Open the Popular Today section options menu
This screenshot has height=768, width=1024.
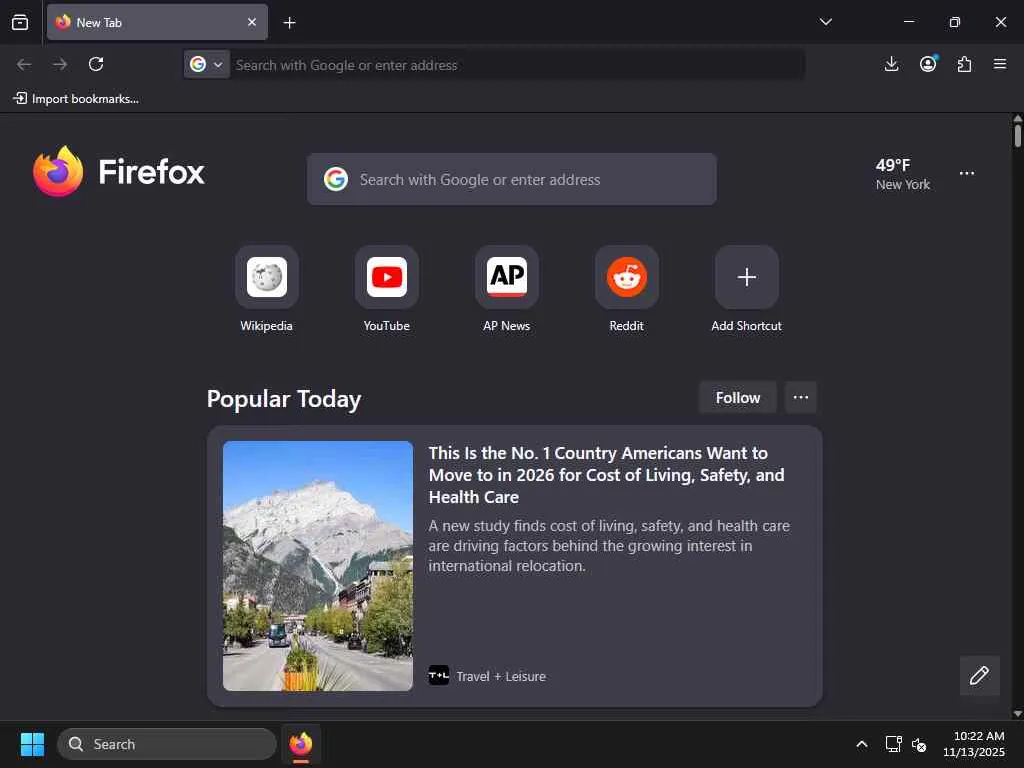(x=801, y=398)
